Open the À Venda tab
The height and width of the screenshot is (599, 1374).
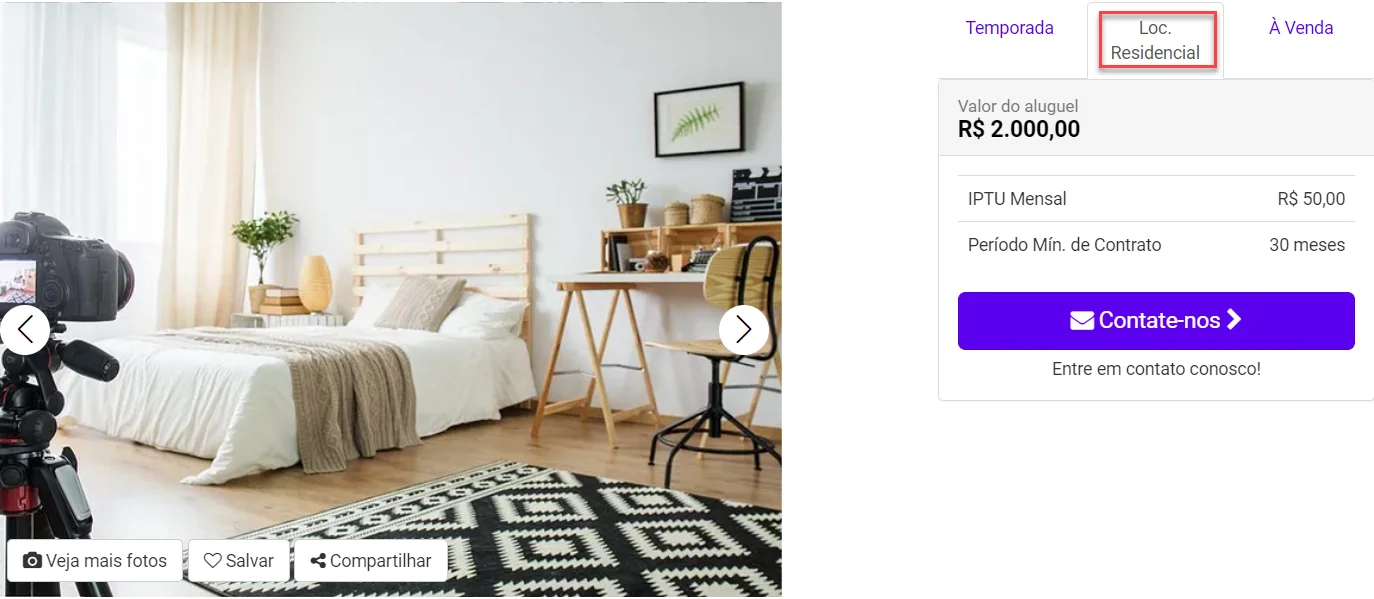tap(1301, 28)
